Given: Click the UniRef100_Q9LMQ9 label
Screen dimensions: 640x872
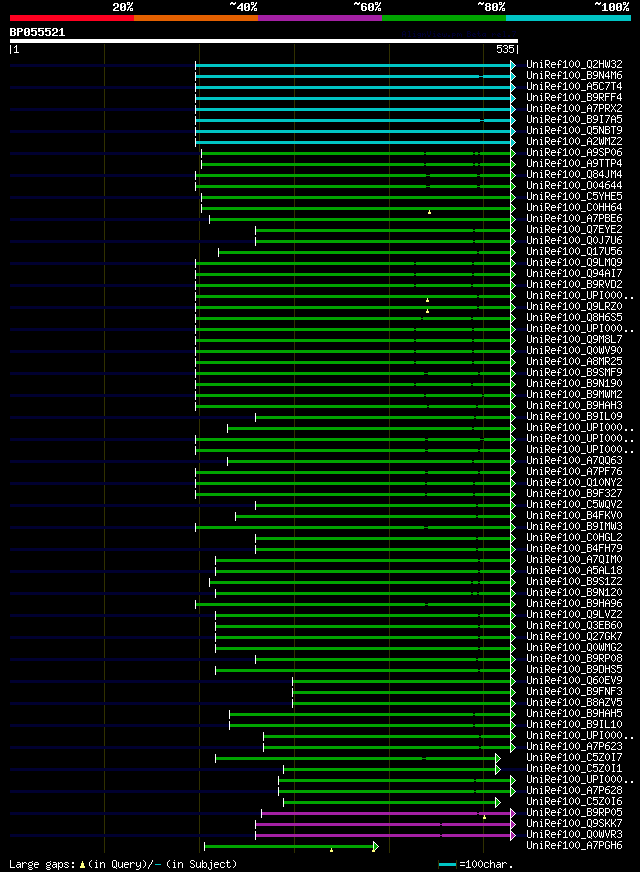Looking at the screenshot, I should click(x=574, y=262).
